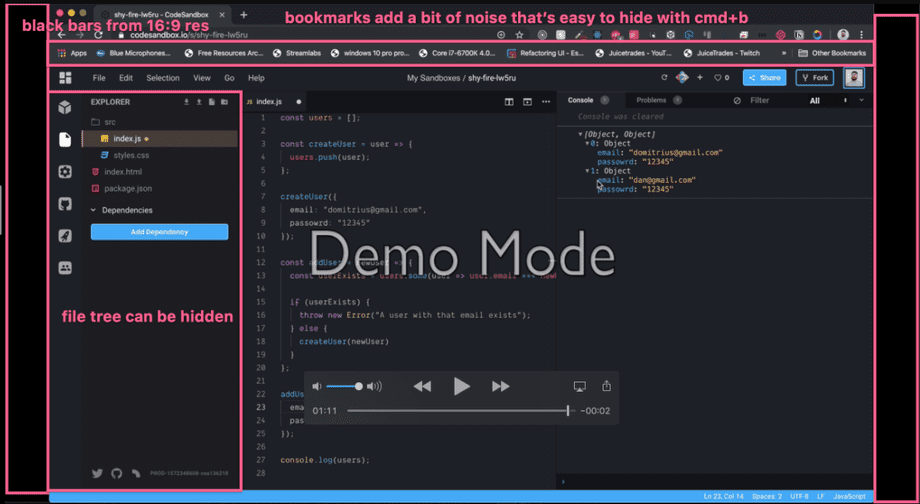Click the Chrome back arrow
This screenshot has height=504, width=920.
(x=61, y=35)
